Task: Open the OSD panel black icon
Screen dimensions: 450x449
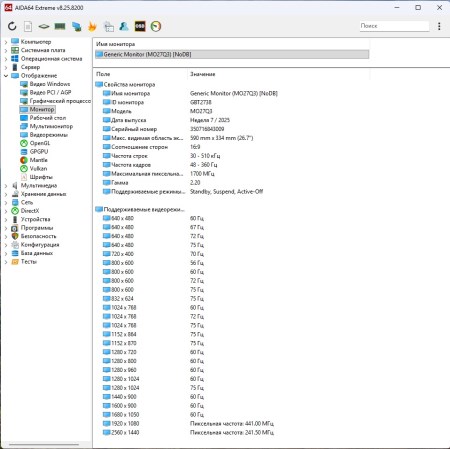Action: [140, 26]
